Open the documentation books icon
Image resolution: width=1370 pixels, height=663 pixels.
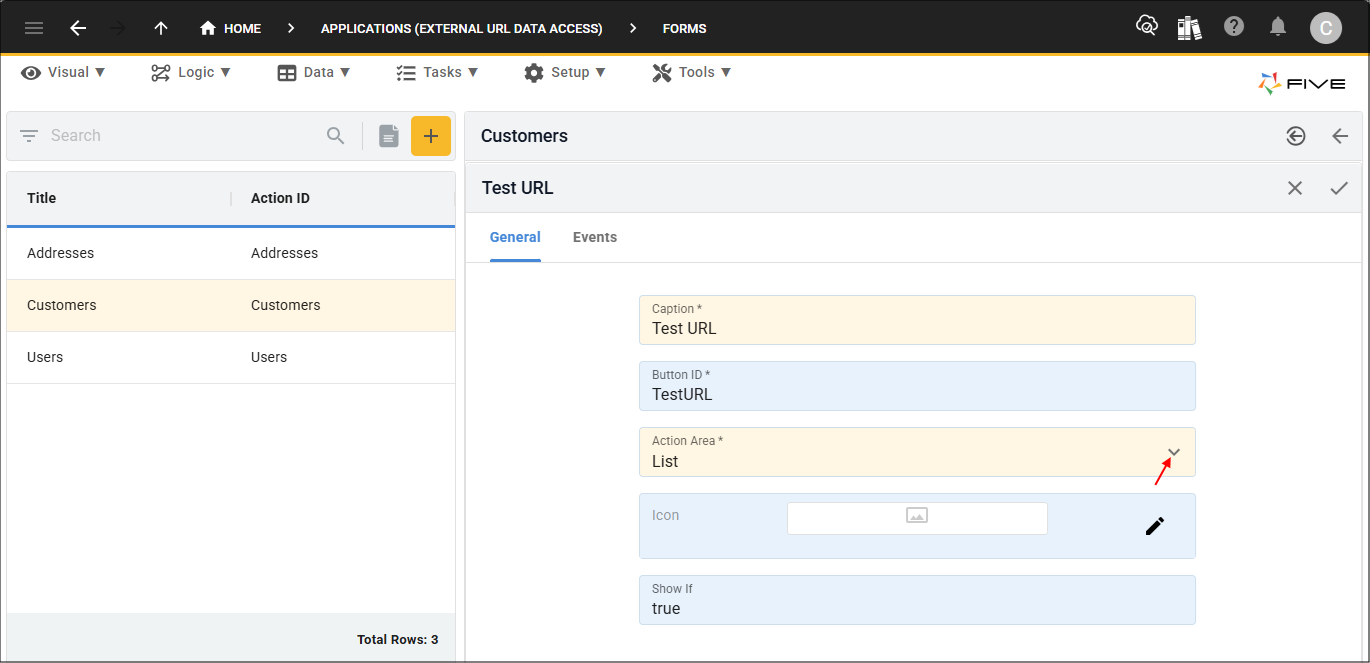coord(1189,27)
